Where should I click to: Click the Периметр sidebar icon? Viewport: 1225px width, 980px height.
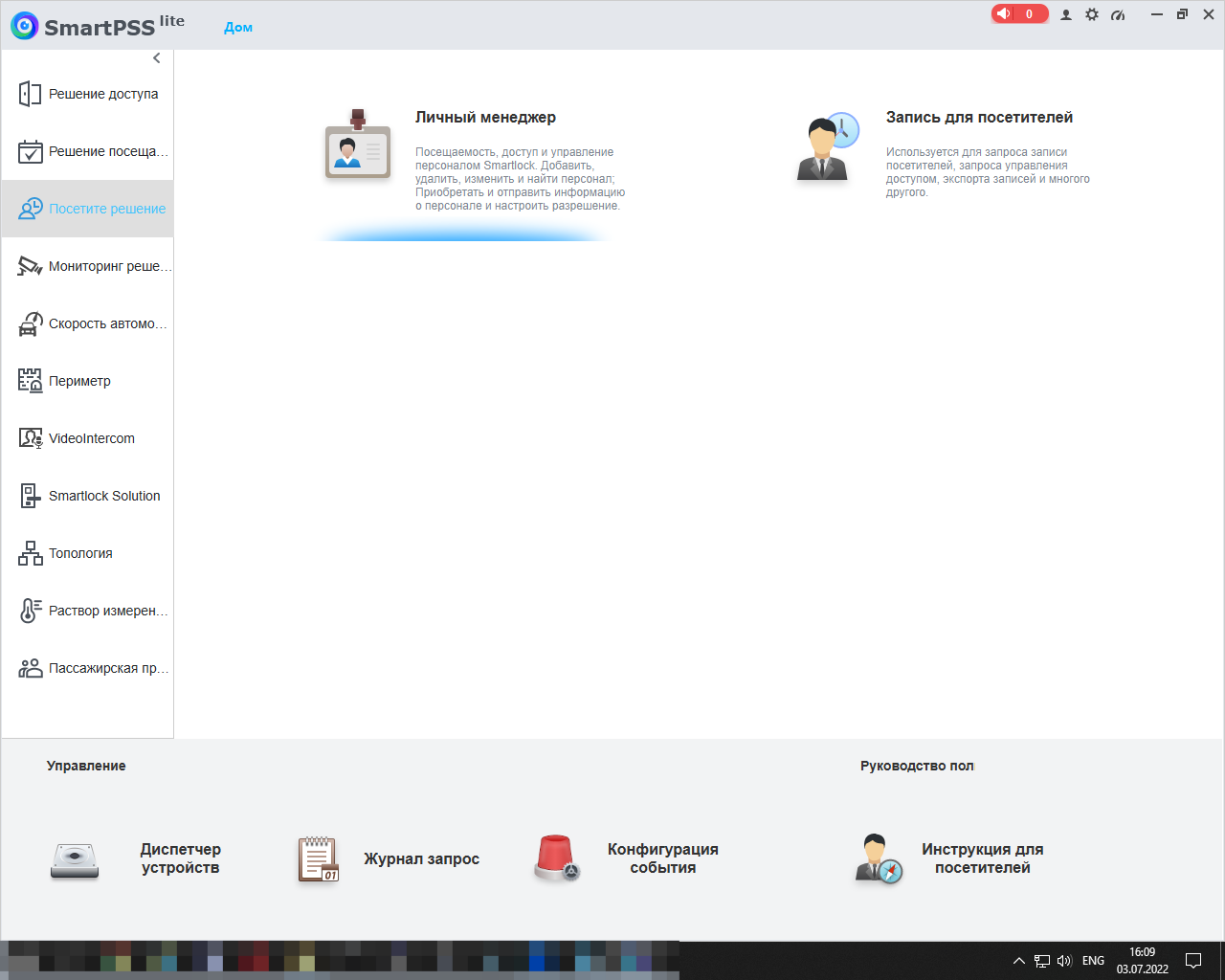coord(31,381)
